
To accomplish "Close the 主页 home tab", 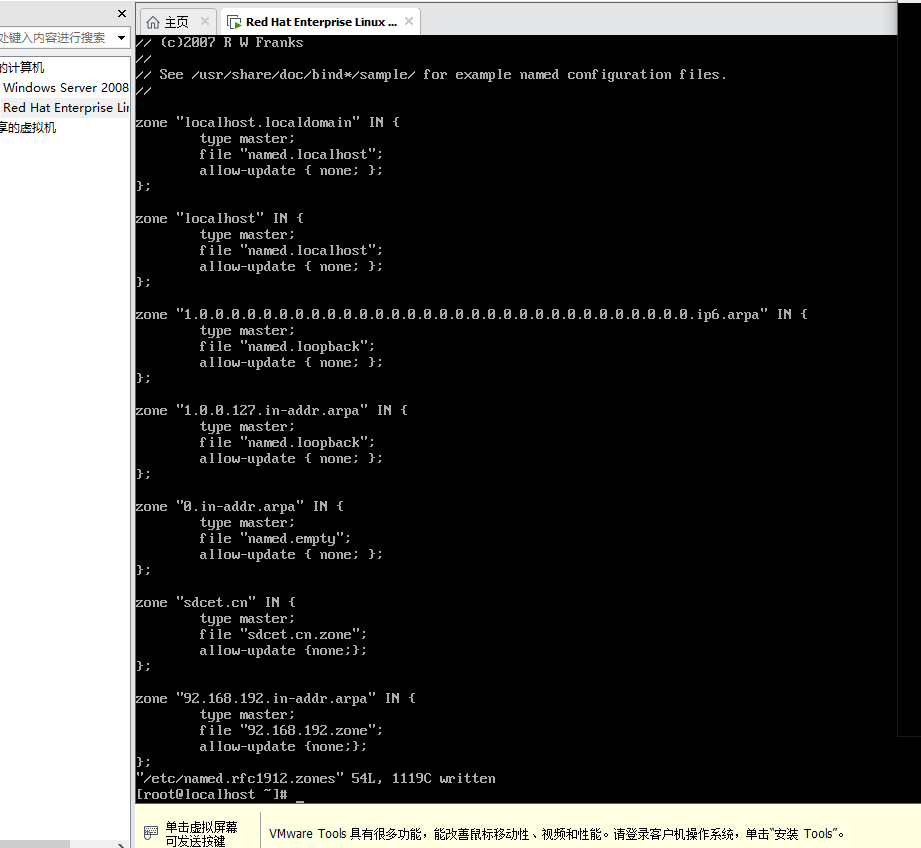I will click(x=204, y=21).
